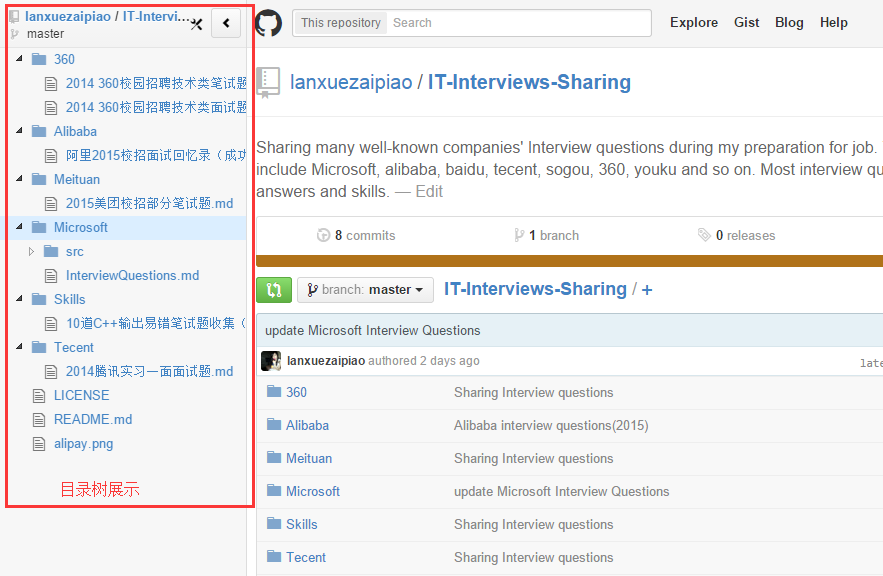
Task: Expand the src subfolder triangle
Action: point(32,251)
